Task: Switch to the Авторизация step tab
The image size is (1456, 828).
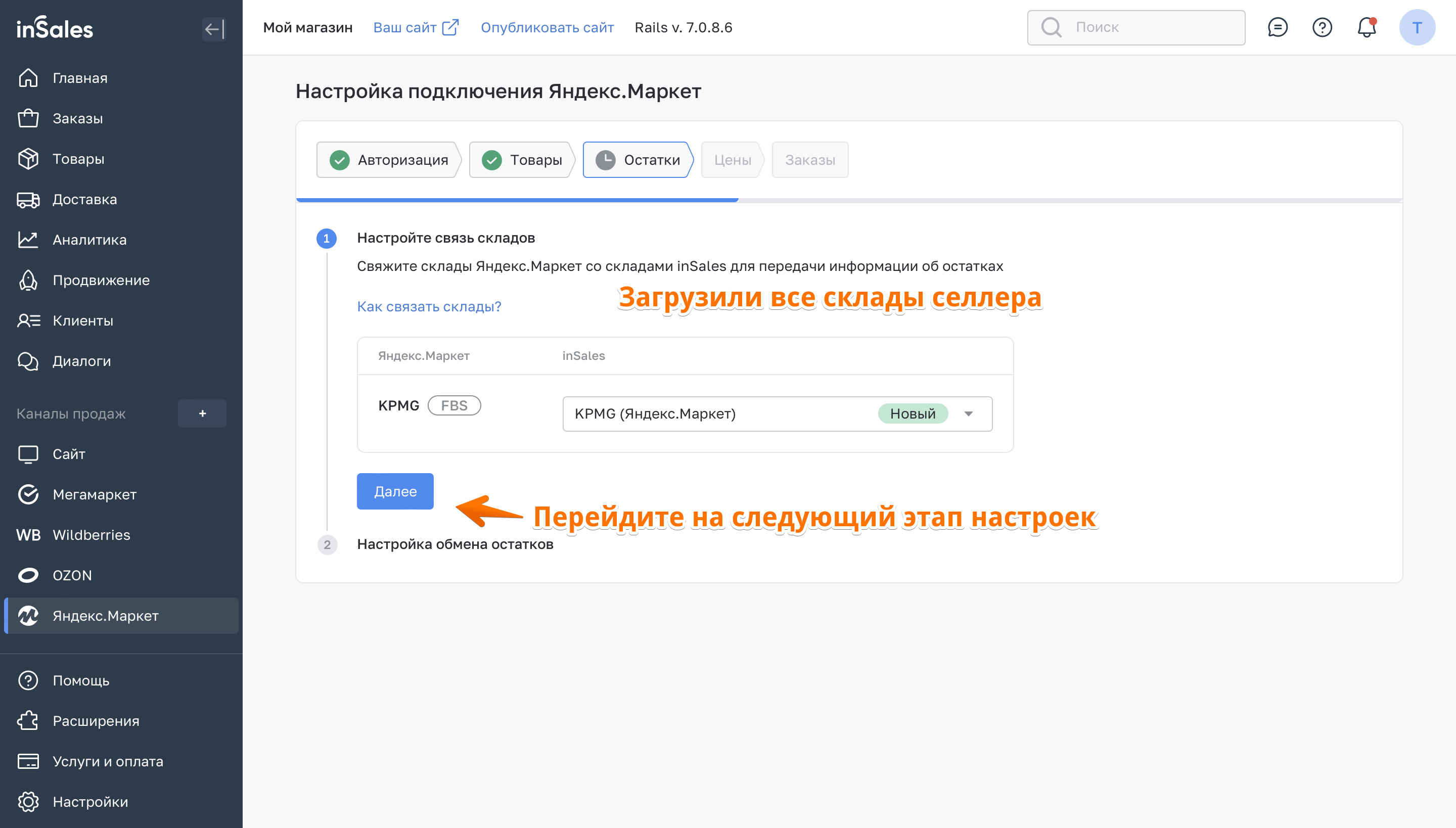Action: click(x=389, y=160)
